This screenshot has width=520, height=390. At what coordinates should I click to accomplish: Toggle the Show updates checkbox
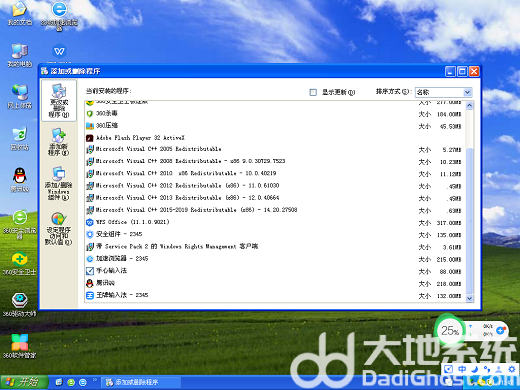tap(313, 92)
